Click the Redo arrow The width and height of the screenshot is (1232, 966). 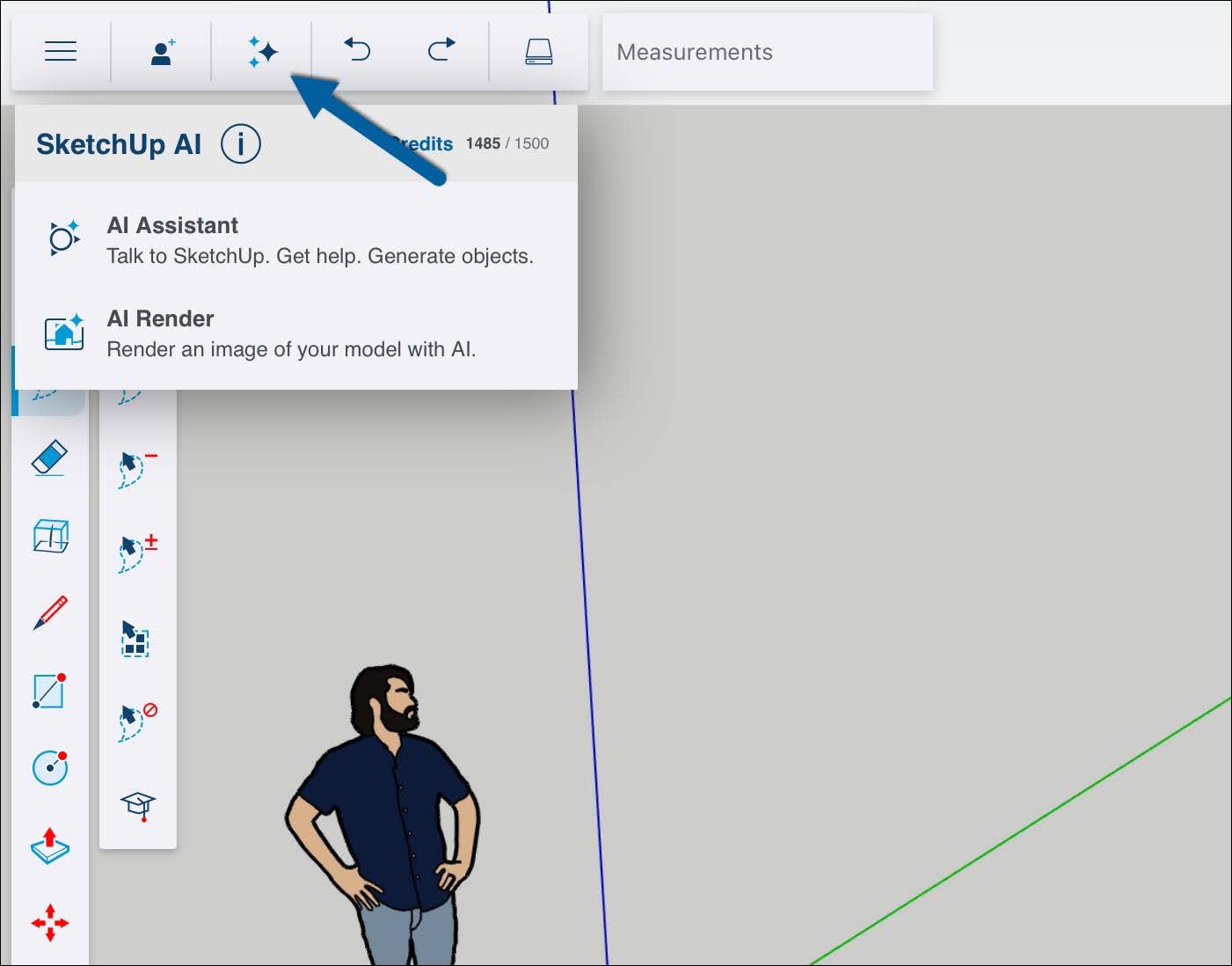pos(439,50)
